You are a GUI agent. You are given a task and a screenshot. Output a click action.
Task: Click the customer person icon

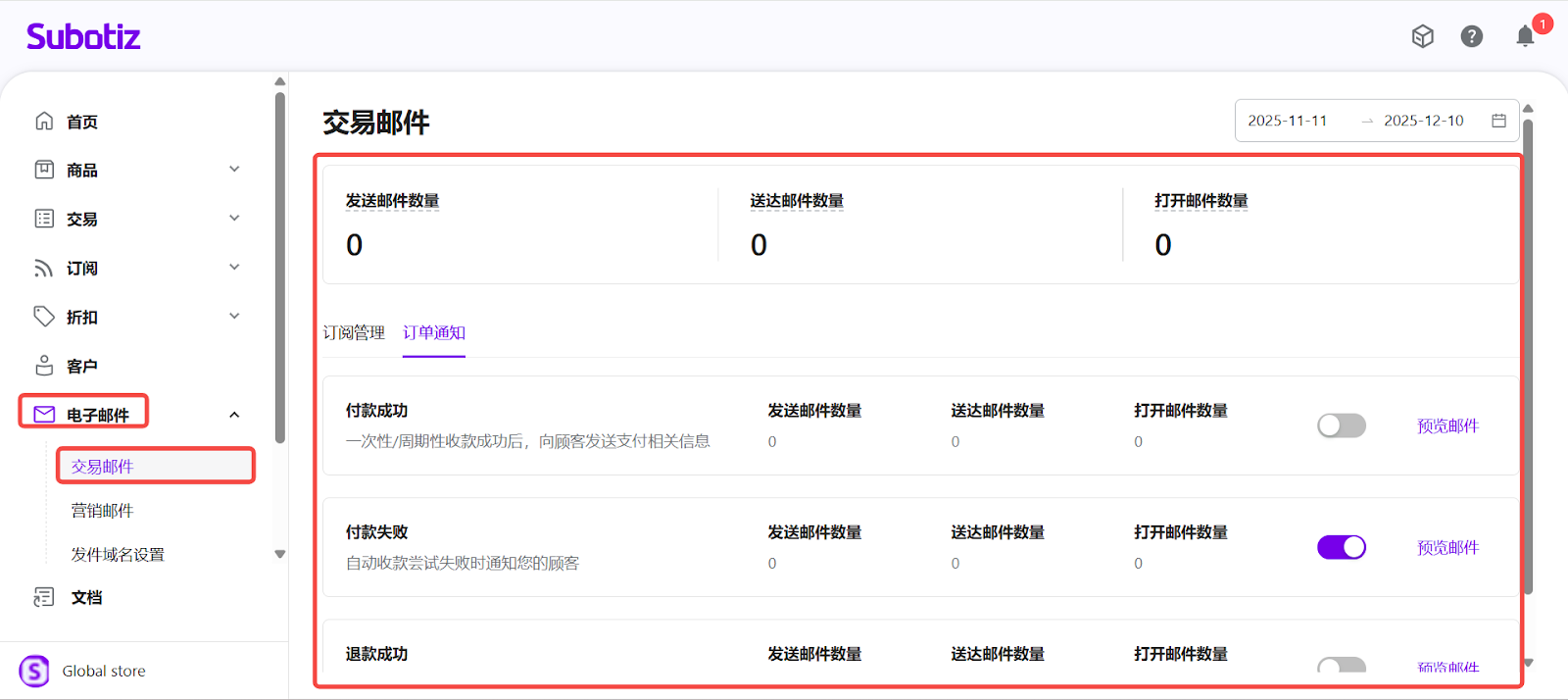(x=44, y=366)
